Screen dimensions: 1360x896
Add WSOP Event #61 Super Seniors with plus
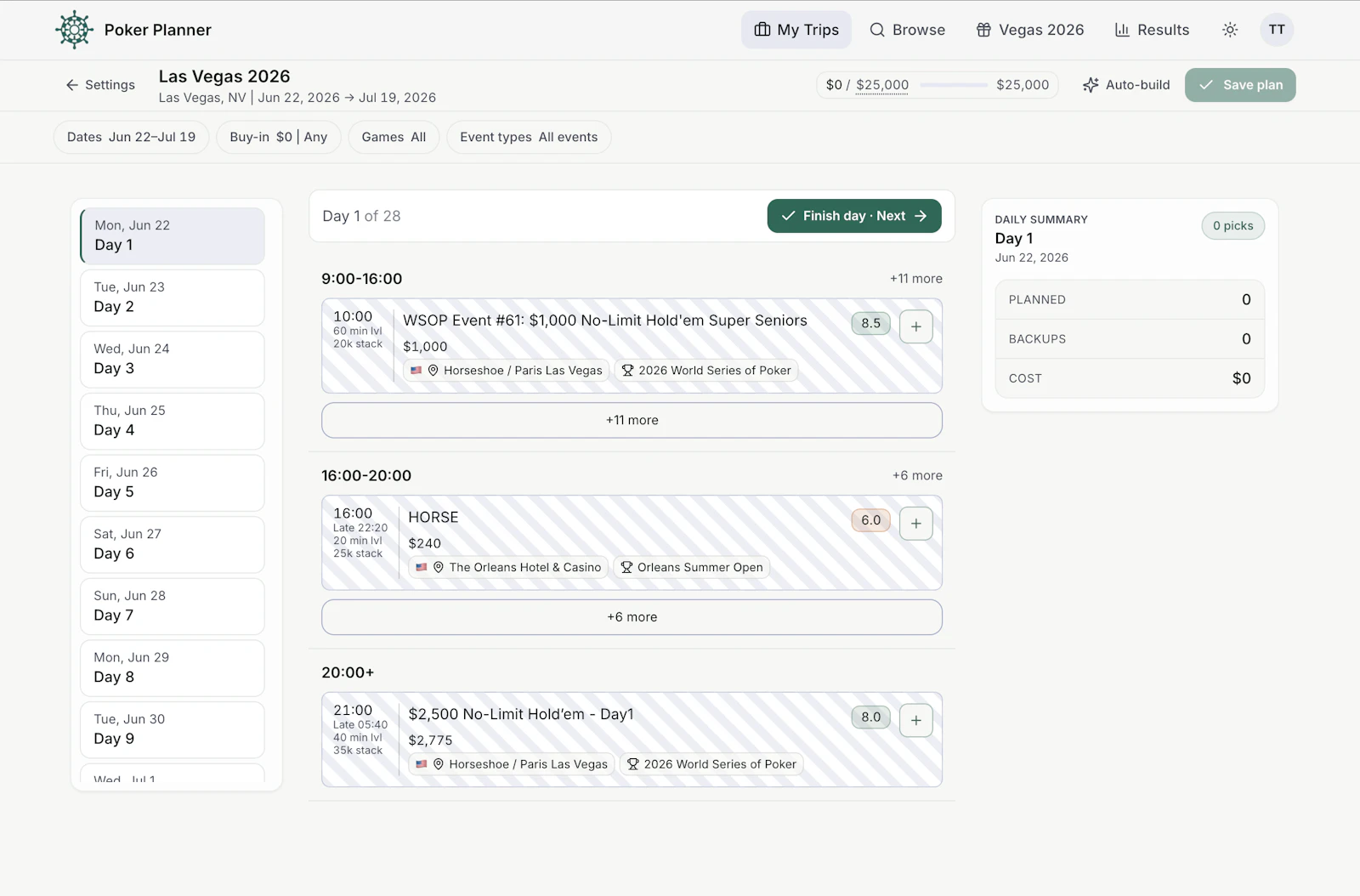coord(915,326)
